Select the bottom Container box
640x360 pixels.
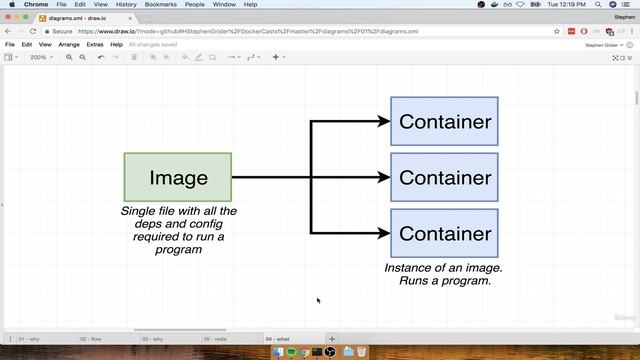tap(444, 233)
